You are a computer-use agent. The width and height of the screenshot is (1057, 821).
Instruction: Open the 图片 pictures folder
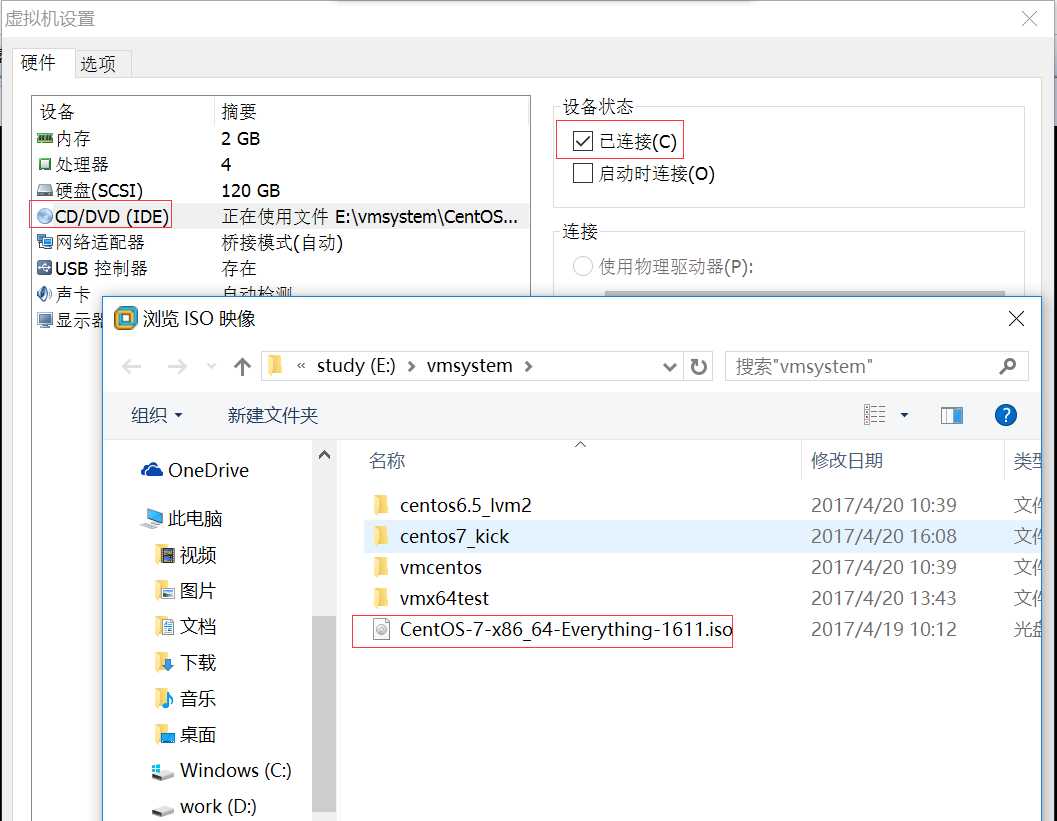click(x=186, y=590)
